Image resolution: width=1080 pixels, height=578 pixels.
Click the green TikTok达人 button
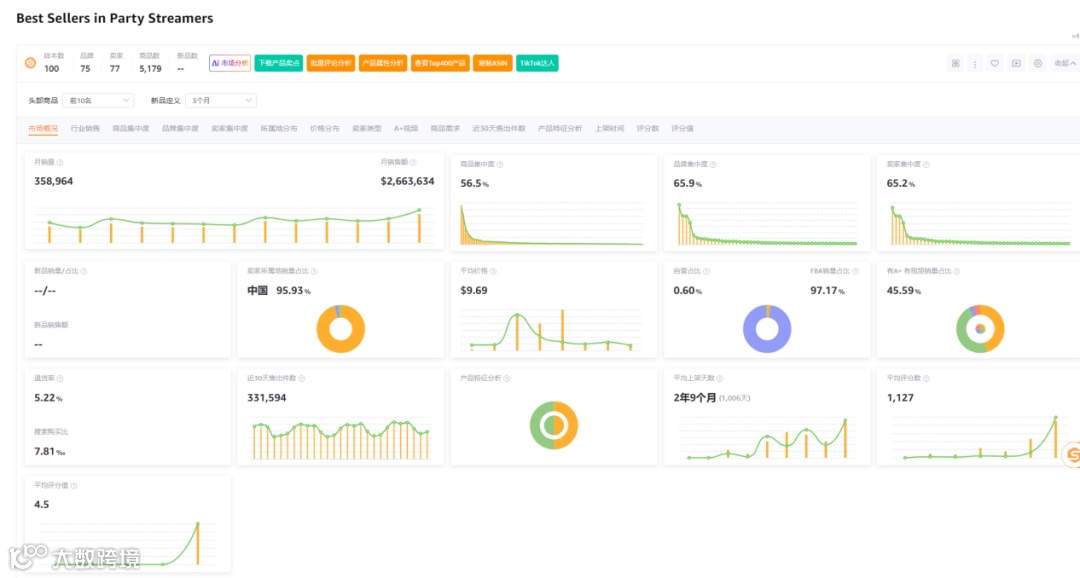click(x=537, y=63)
